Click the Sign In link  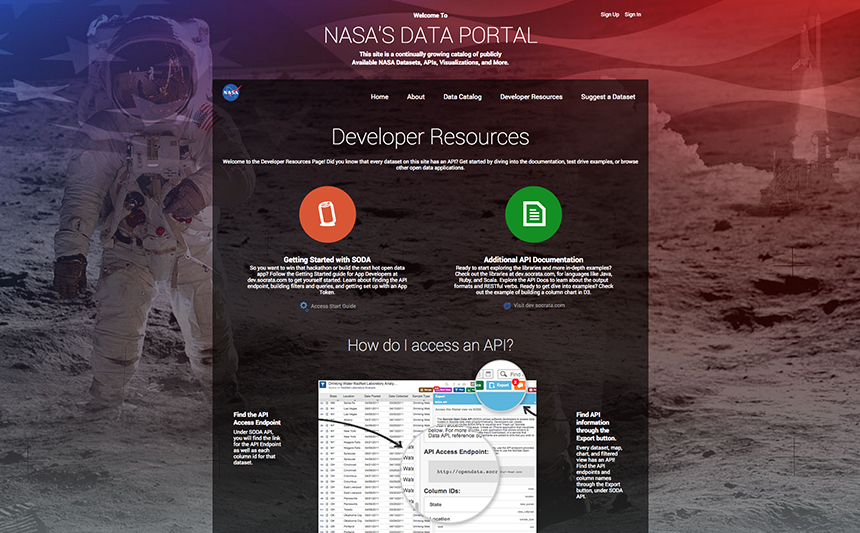(633, 15)
